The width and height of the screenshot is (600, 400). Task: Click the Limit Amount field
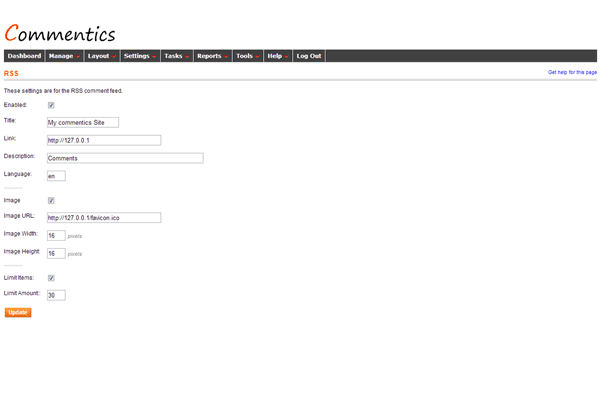click(x=56, y=295)
